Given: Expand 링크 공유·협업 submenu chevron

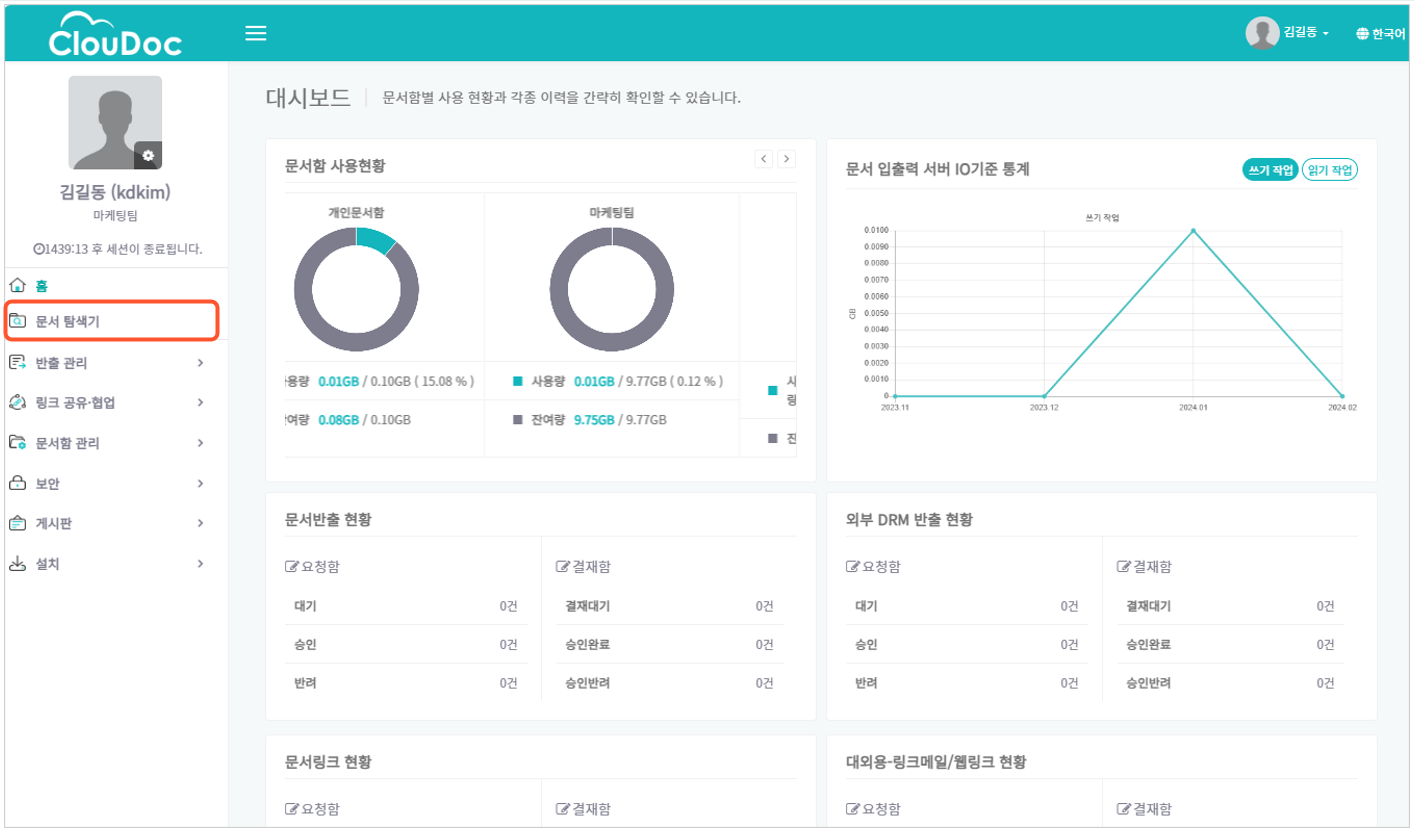Looking at the screenshot, I should 200,402.
